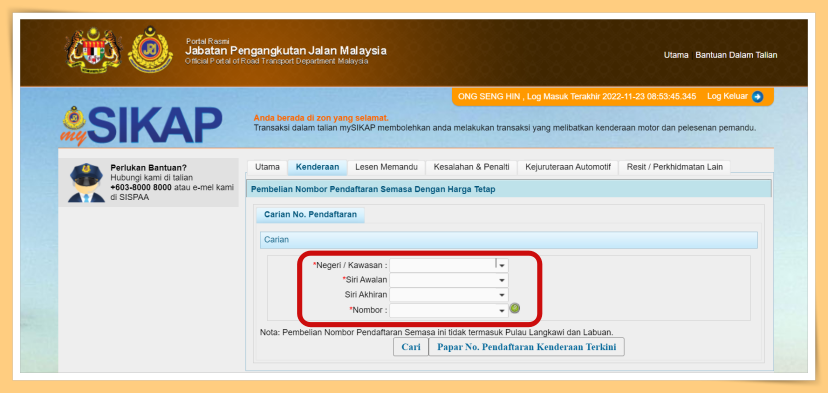Viewport: 828px width, 393px height.
Task: Click the Log Keluar arrow icon
Action: pos(757,97)
